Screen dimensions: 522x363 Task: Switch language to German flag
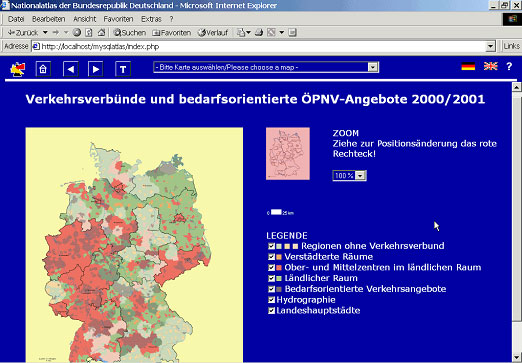click(x=468, y=66)
